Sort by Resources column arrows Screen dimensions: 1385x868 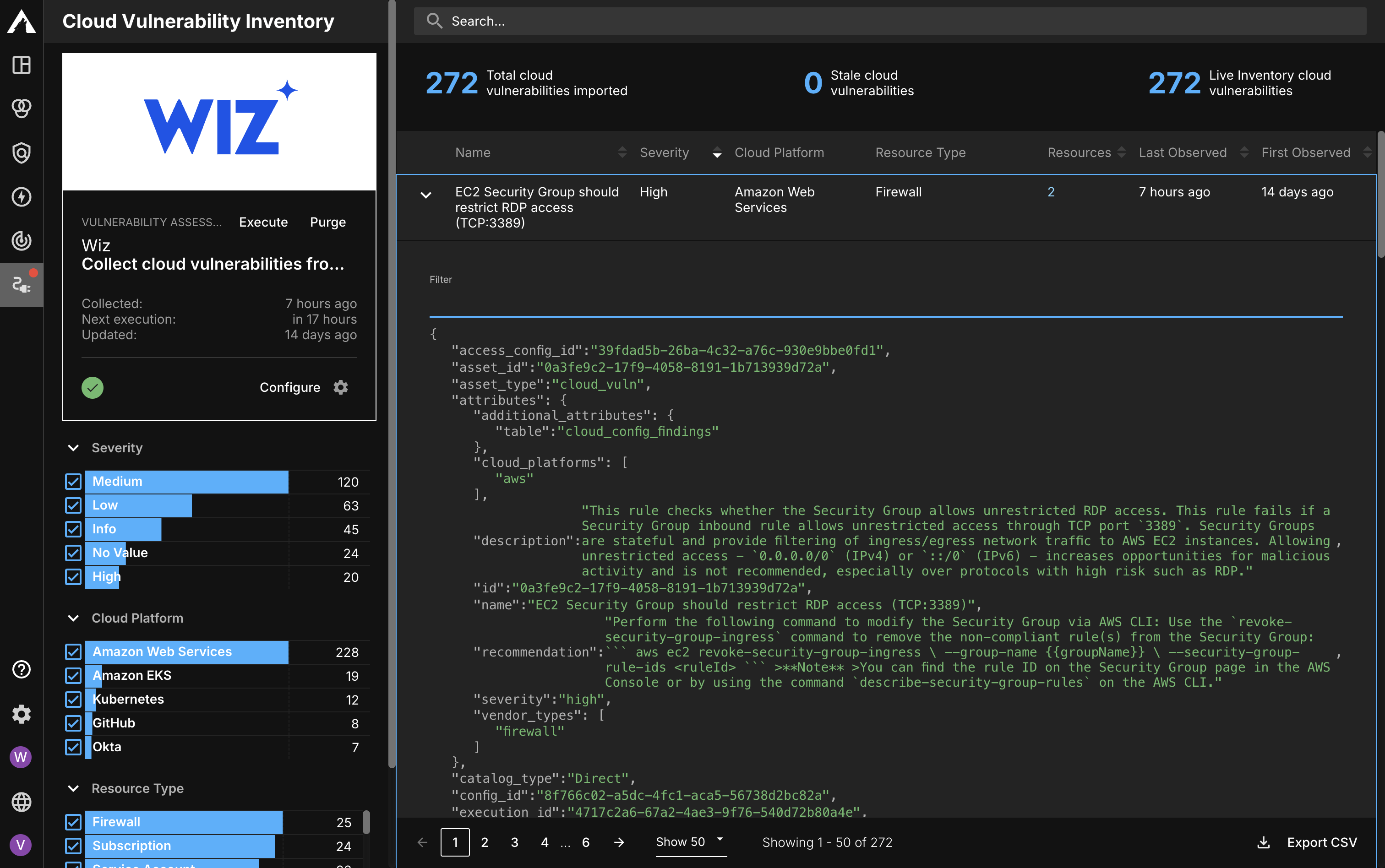(x=1122, y=152)
